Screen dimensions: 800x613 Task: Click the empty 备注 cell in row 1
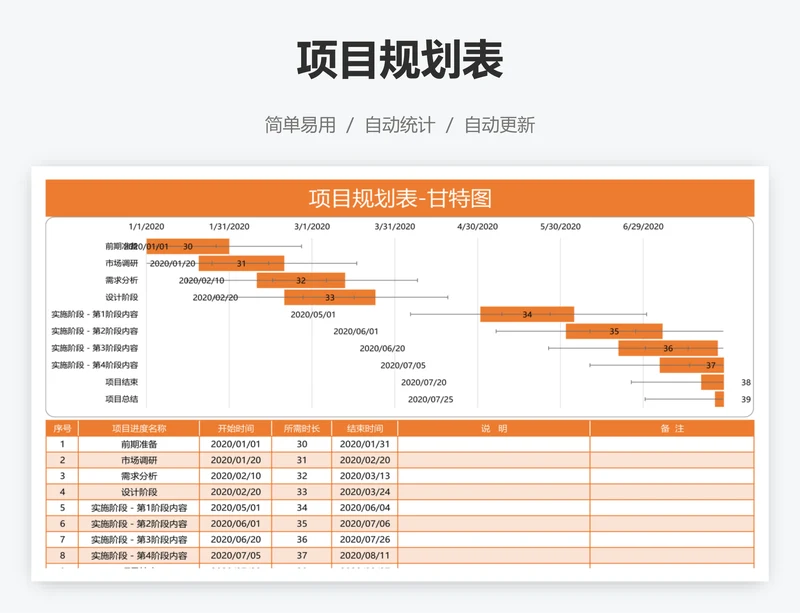point(672,444)
